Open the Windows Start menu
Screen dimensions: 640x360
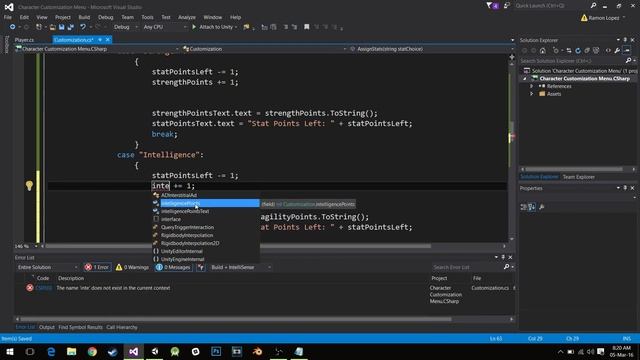[9, 351]
